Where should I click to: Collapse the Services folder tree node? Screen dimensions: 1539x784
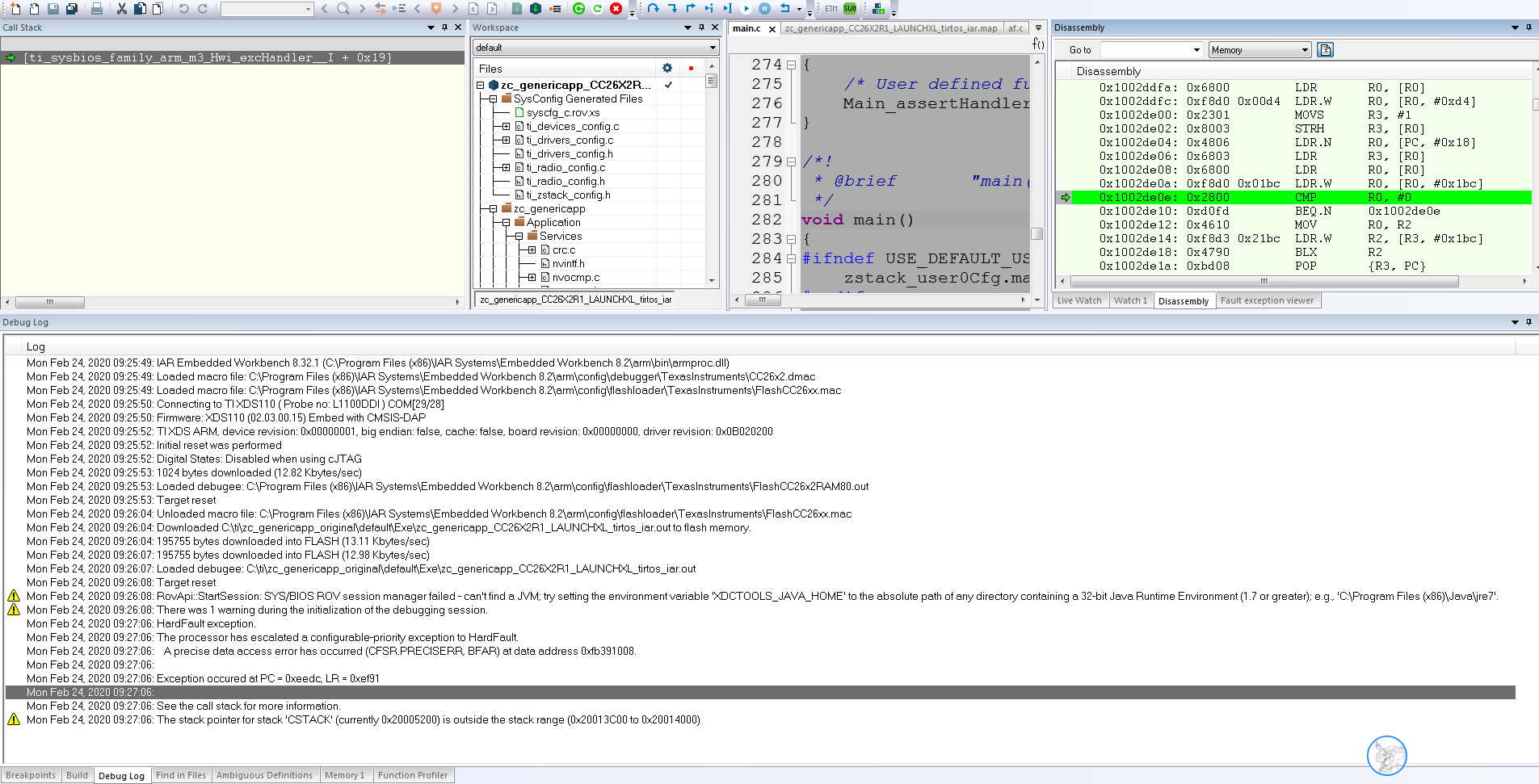[519, 237]
